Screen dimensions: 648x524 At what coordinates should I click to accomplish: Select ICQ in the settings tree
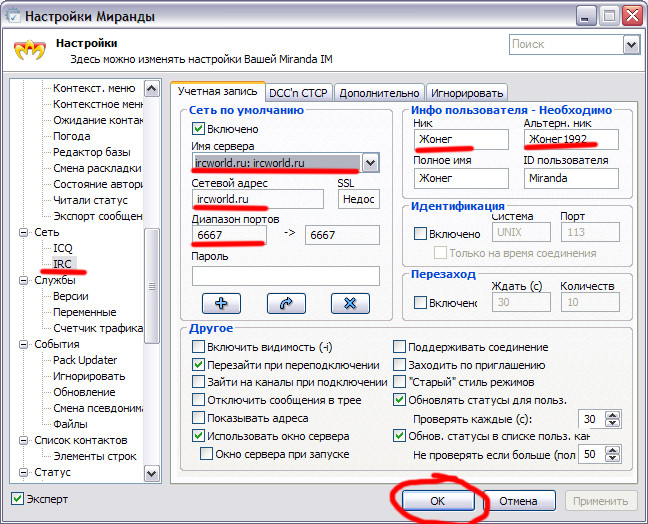pyautogui.click(x=63, y=248)
